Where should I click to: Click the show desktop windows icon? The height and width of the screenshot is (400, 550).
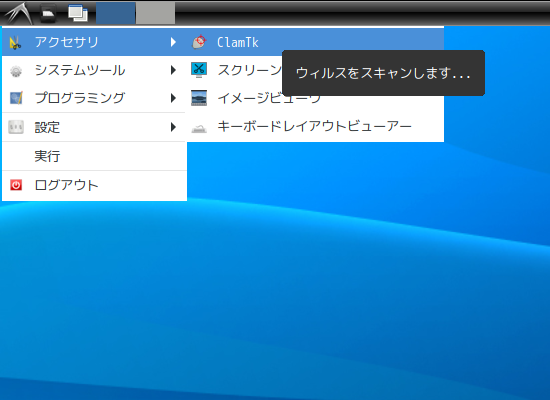pyautogui.click(x=78, y=13)
